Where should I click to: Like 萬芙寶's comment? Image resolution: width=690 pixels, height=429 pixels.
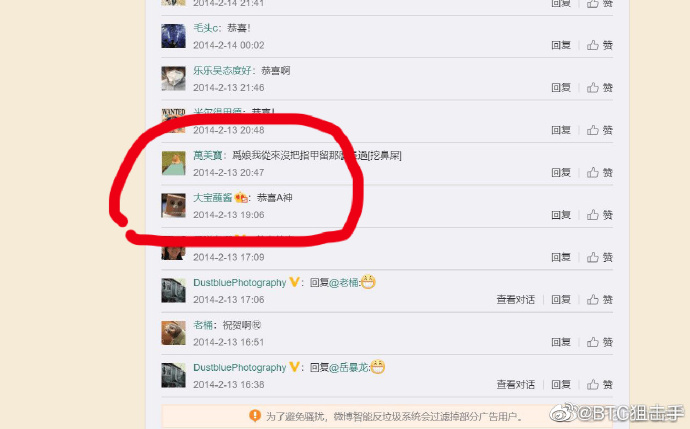600,172
